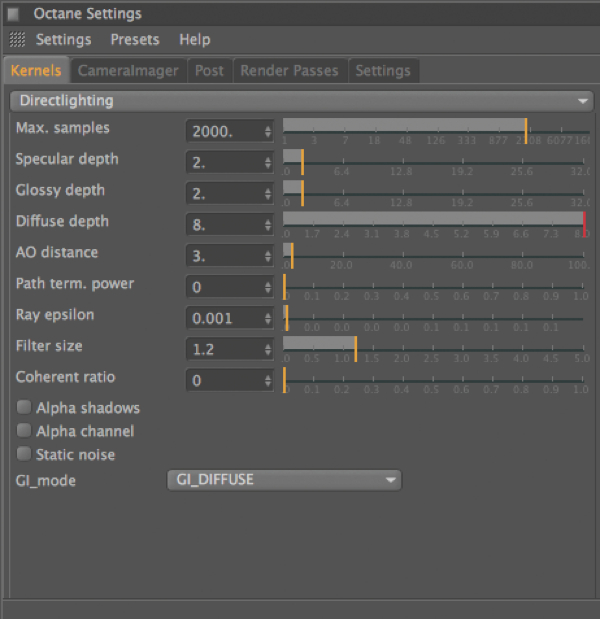600x619 pixels.
Task: Switch to the Render Passes tab
Action: pos(289,71)
